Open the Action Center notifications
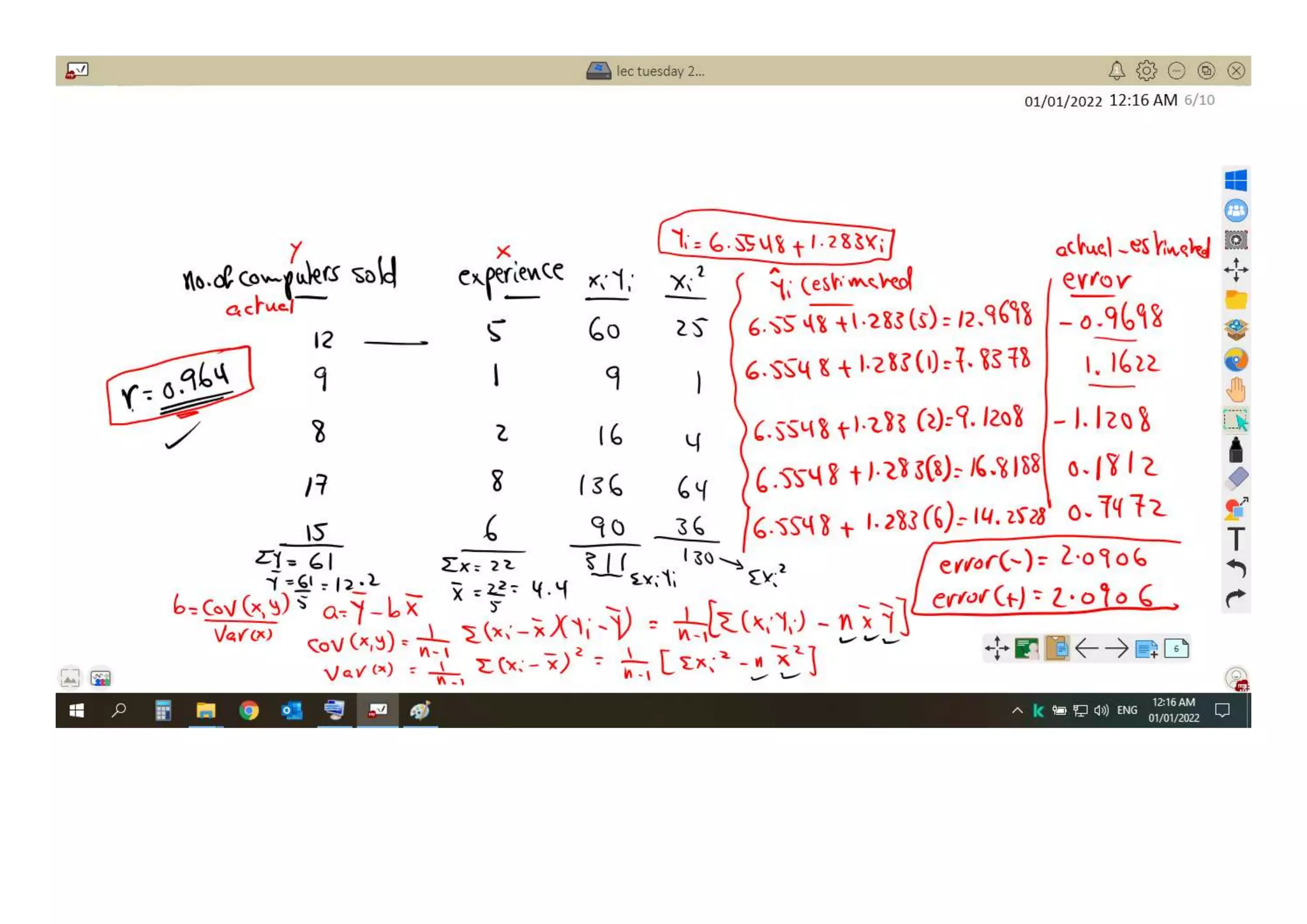The height and width of the screenshot is (924, 1307). (1222, 710)
